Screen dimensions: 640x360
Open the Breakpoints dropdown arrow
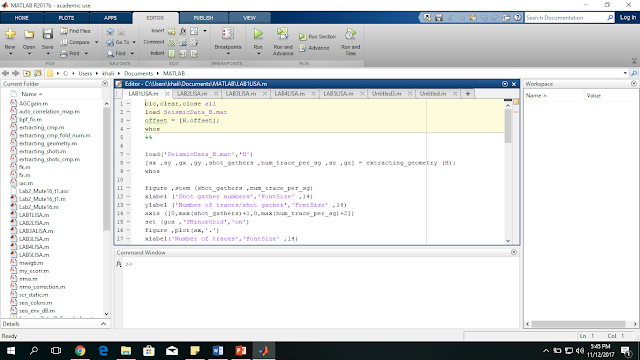(x=228, y=54)
